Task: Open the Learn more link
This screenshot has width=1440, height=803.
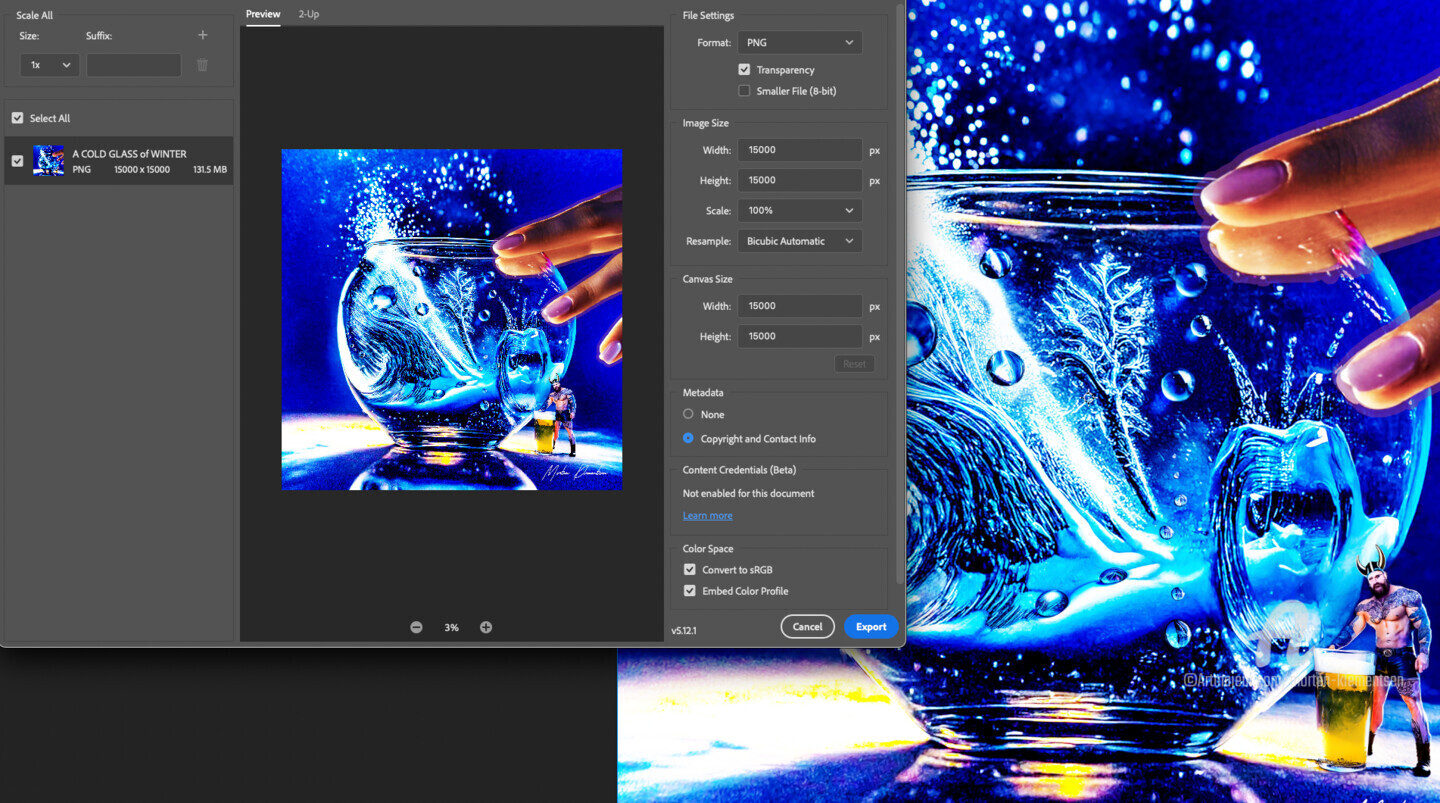Action: pos(708,516)
